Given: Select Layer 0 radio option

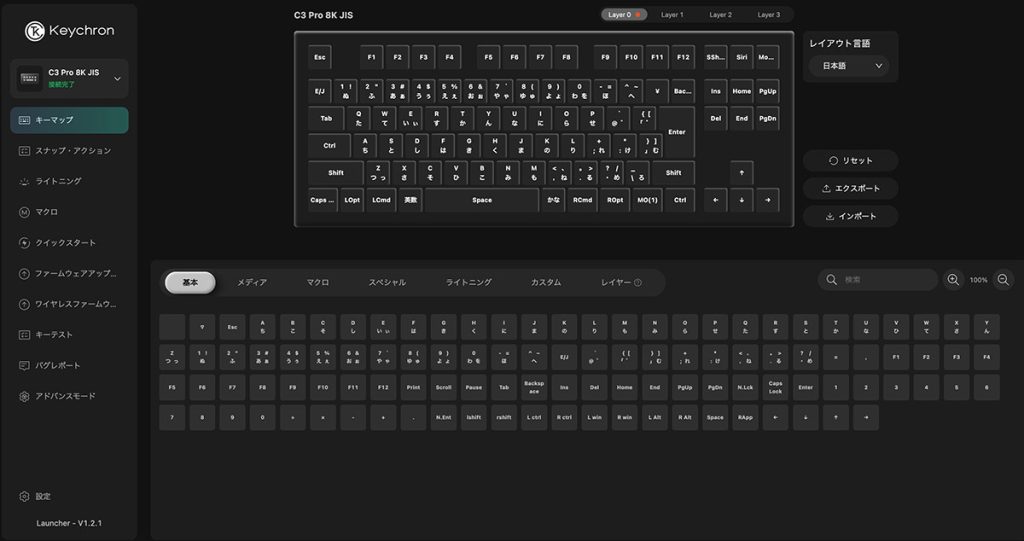Looking at the screenshot, I should point(625,15).
